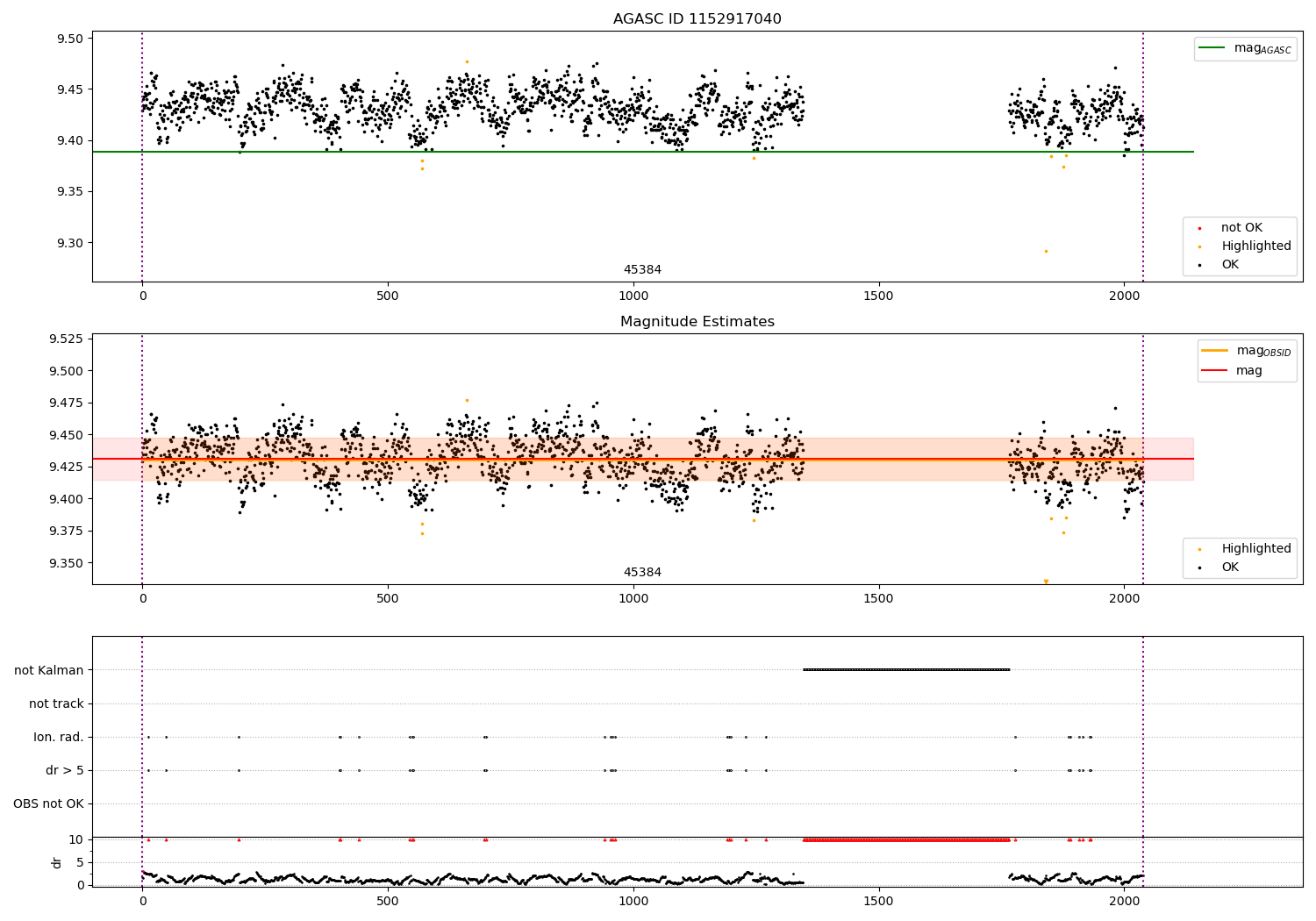The image size is (1316, 921).
Task: Click the '45384' label in the middle plot
Action: (642, 573)
